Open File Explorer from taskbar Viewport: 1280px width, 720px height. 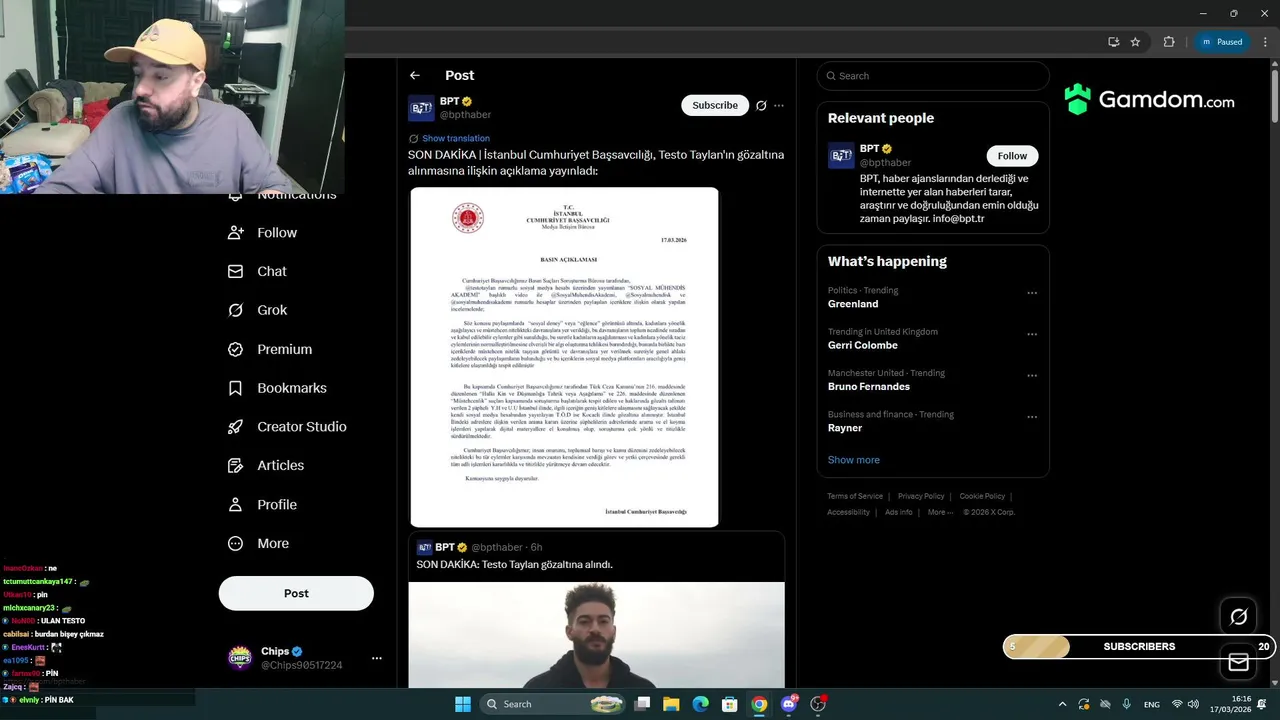pyautogui.click(x=671, y=704)
